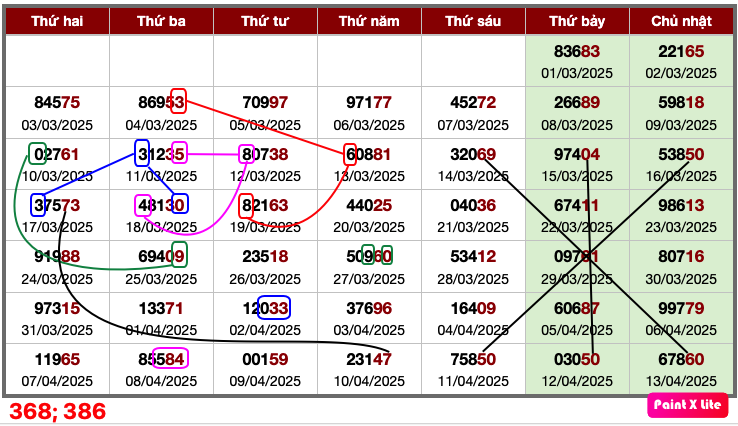Click the green-boxed digit in 02761

pyautogui.click(x=38, y=154)
